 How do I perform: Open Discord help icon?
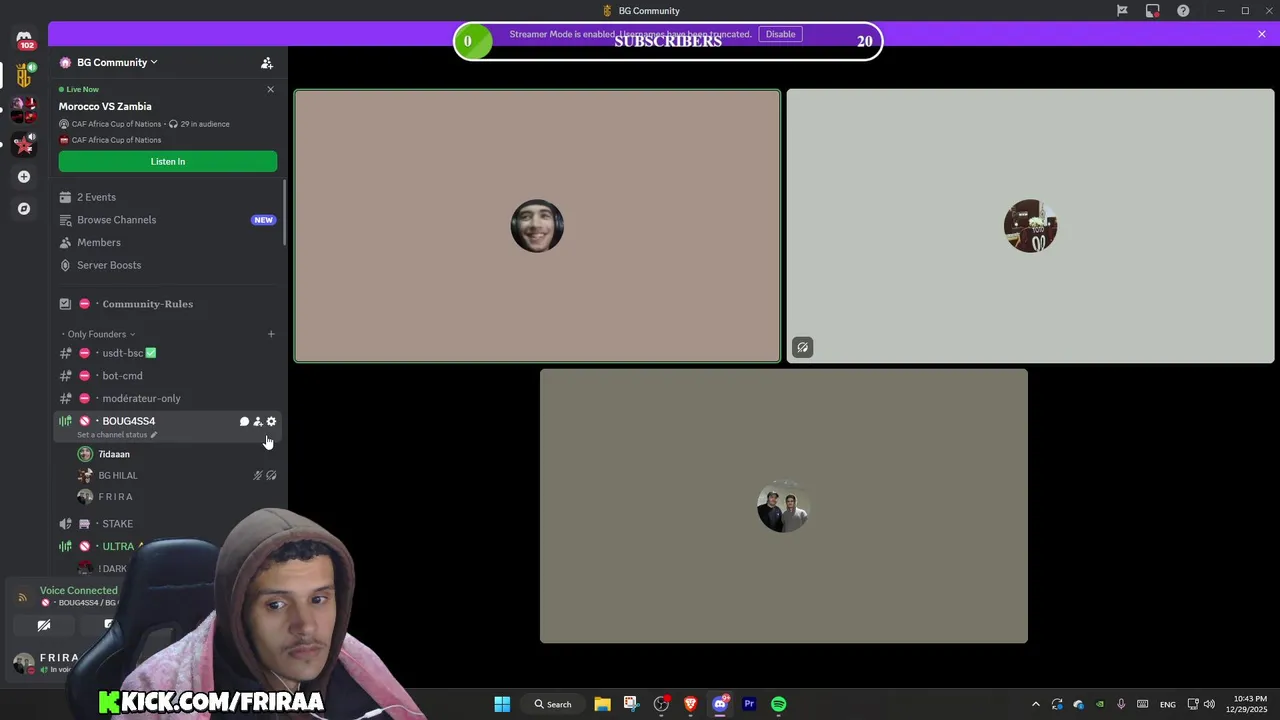[x=1183, y=11]
